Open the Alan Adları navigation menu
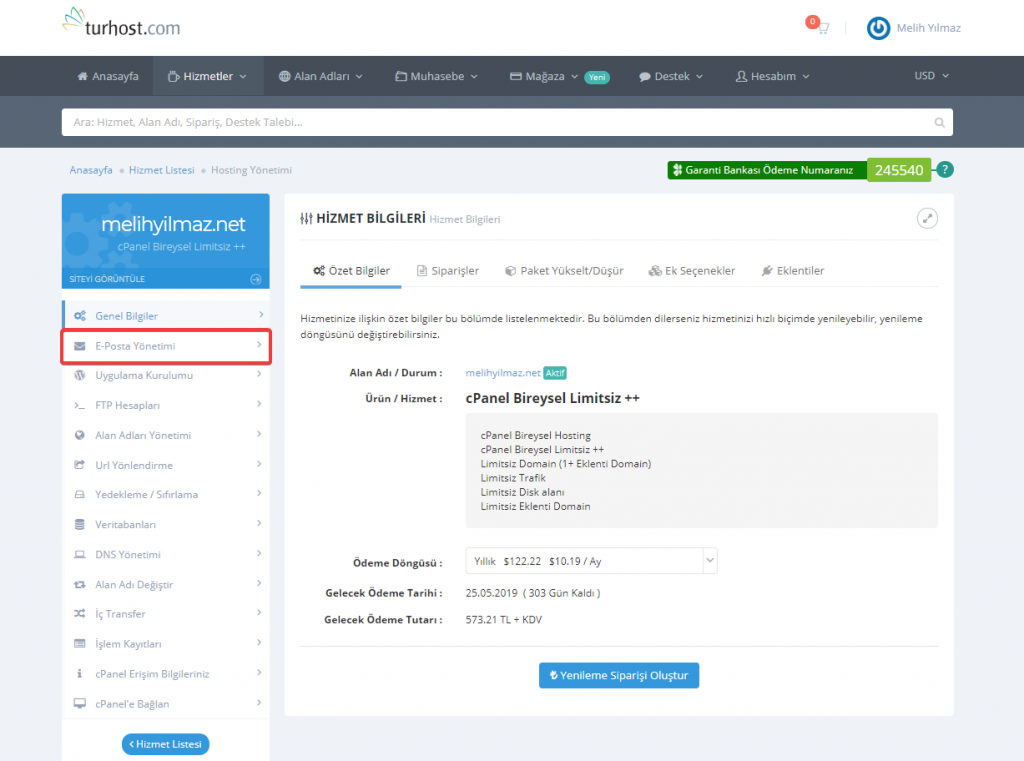Image resolution: width=1024 pixels, height=761 pixels. coord(320,76)
